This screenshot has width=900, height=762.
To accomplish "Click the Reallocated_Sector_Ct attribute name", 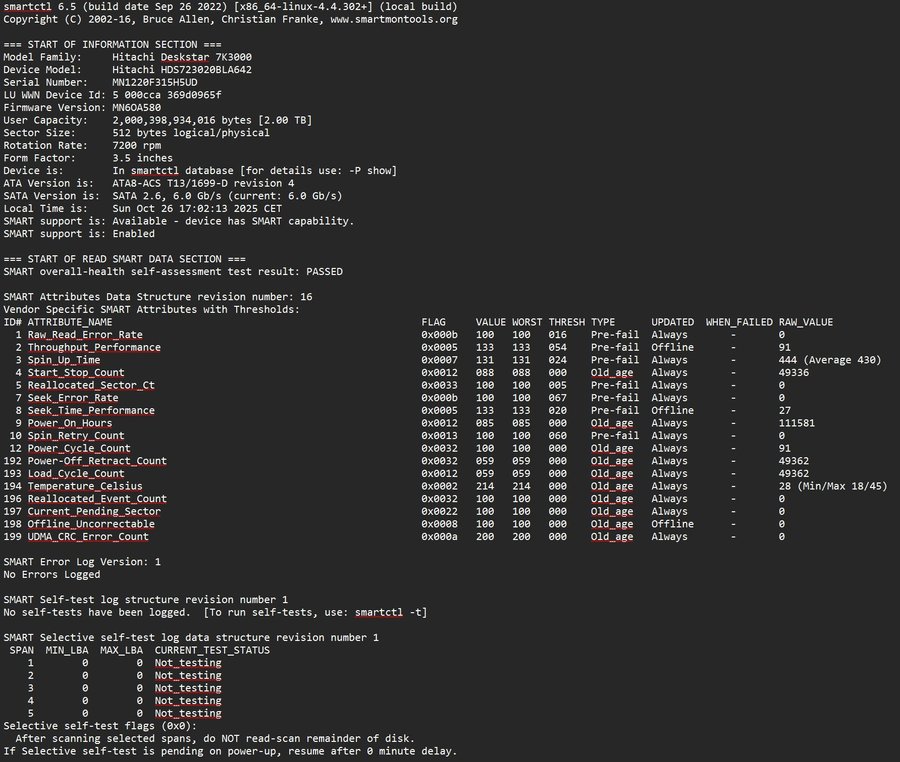I will (90, 385).
